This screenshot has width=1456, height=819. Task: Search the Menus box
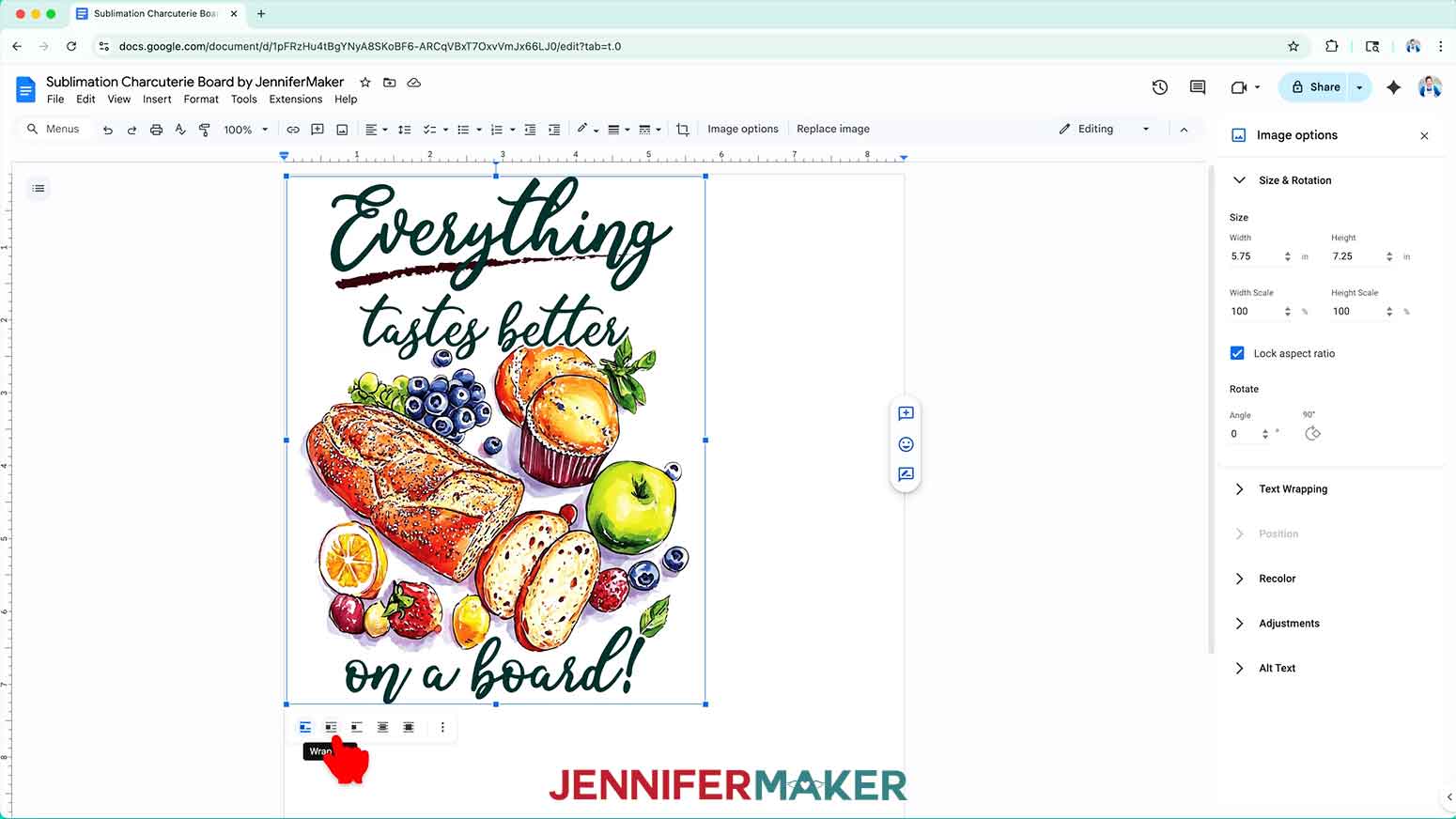pos(54,130)
